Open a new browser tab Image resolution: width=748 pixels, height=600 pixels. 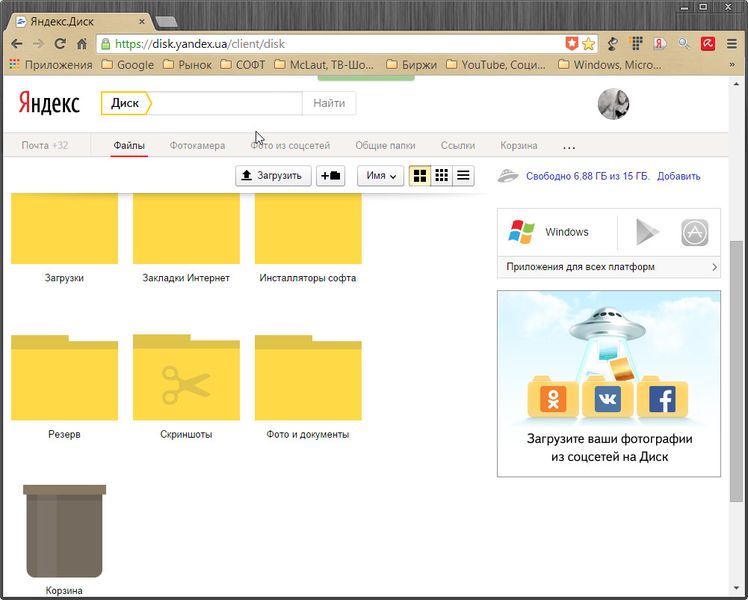point(166,22)
